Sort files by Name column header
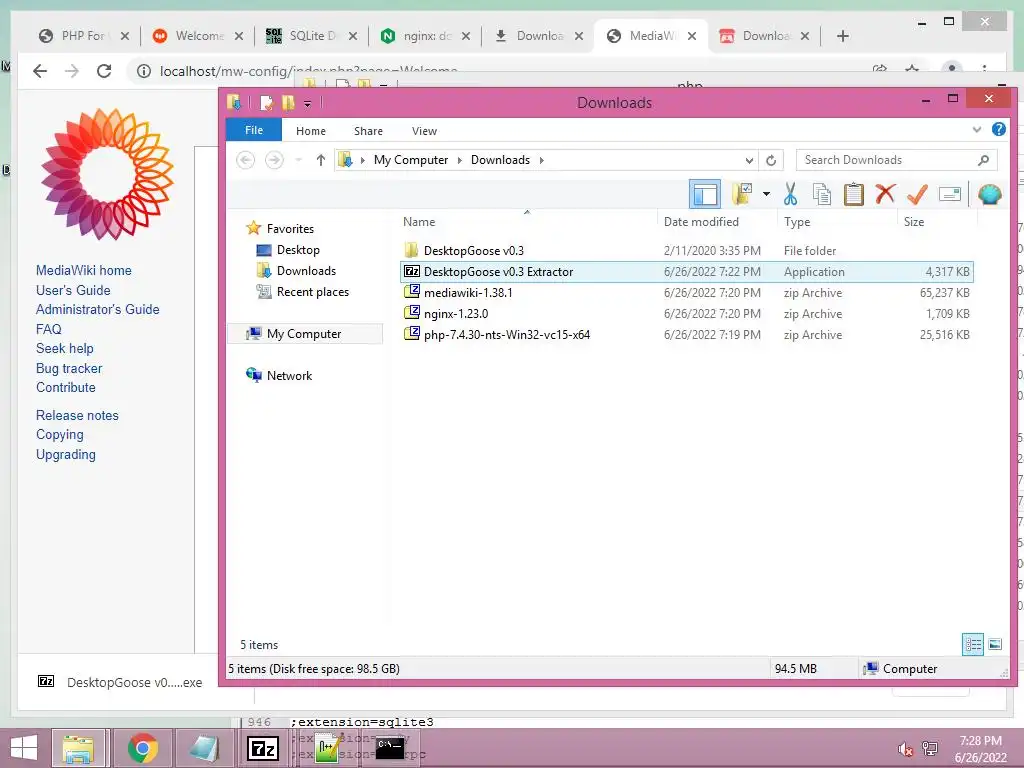 pos(419,222)
